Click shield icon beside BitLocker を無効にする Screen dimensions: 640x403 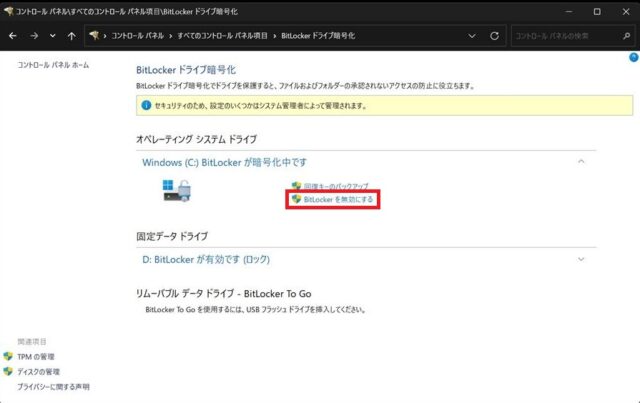click(297, 199)
